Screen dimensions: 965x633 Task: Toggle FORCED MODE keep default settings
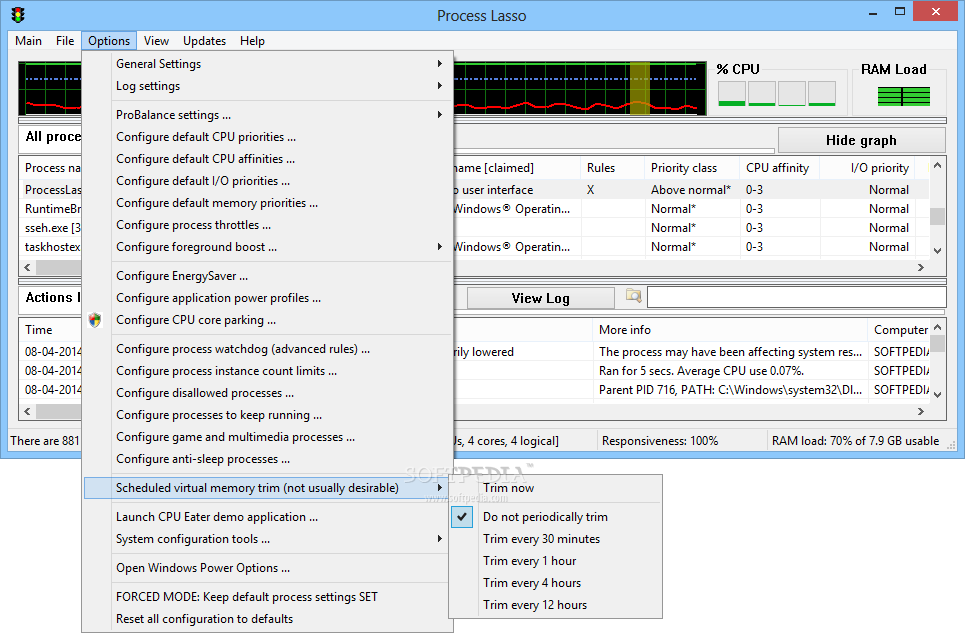click(x=268, y=597)
